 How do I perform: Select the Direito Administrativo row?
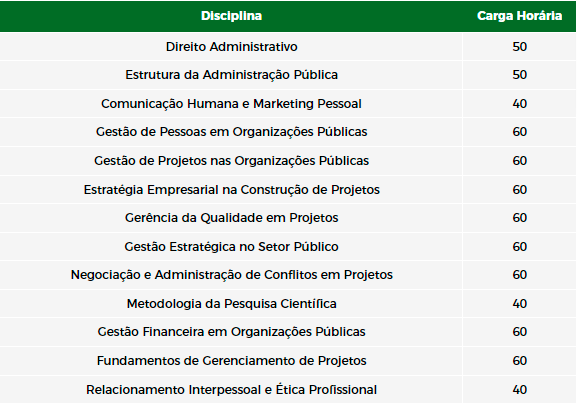point(288,47)
